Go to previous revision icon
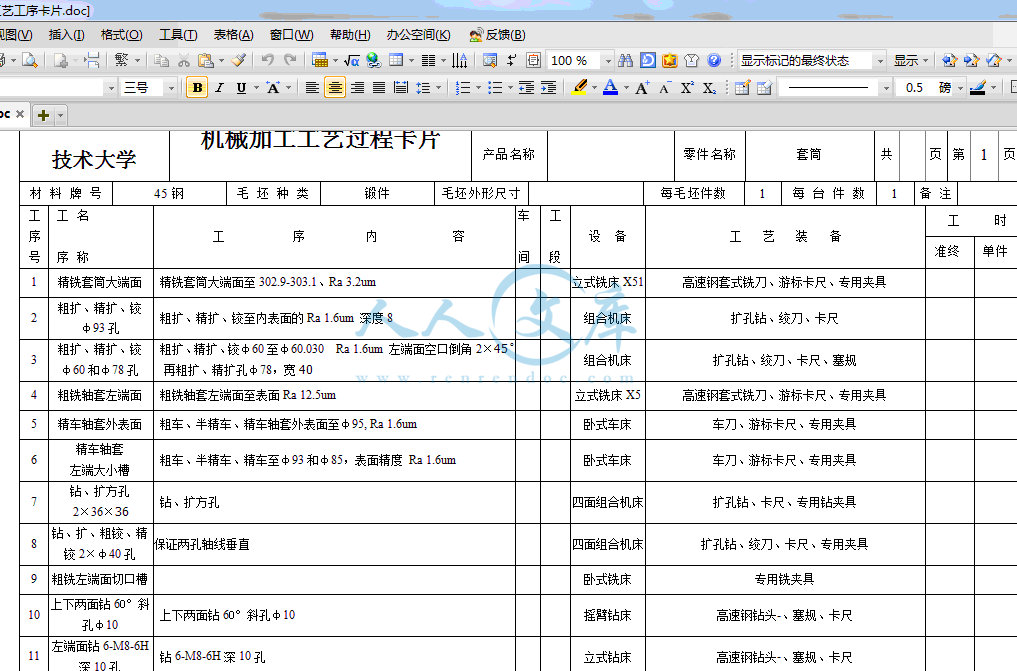Image resolution: width=1017 pixels, height=671 pixels. click(950, 60)
